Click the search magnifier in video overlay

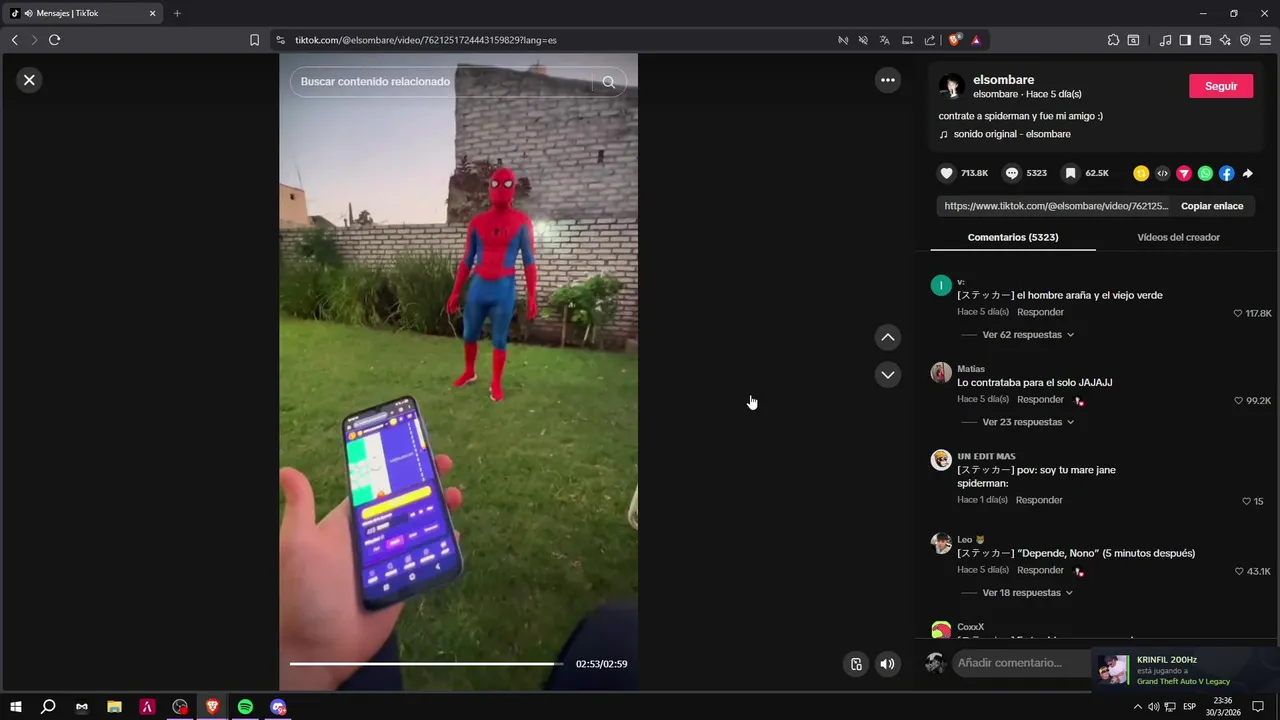[609, 82]
